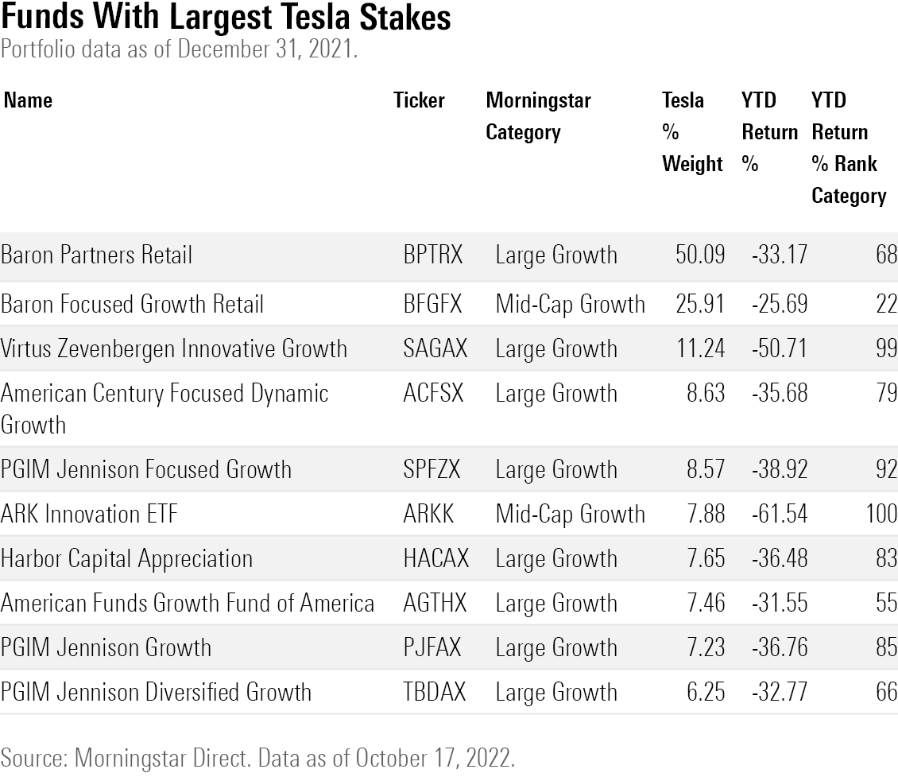Select Baron Focused Growth Retail fund name
The image size is (898, 776).
pos(132,302)
